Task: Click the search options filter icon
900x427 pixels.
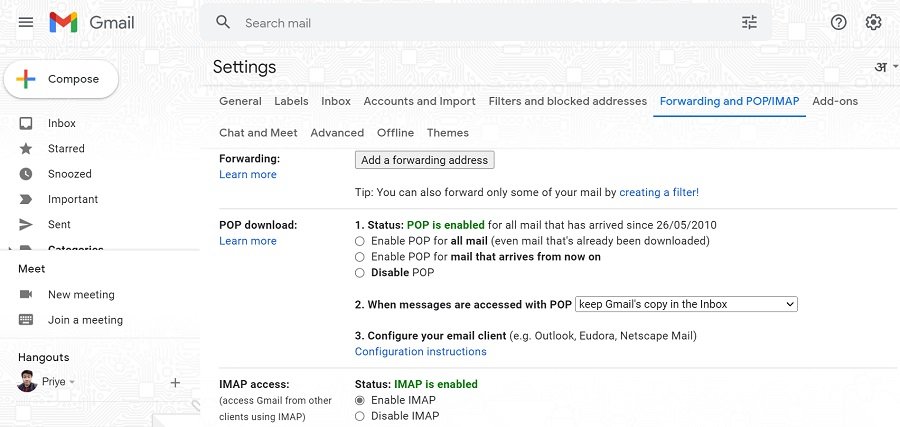Action: [x=749, y=22]
